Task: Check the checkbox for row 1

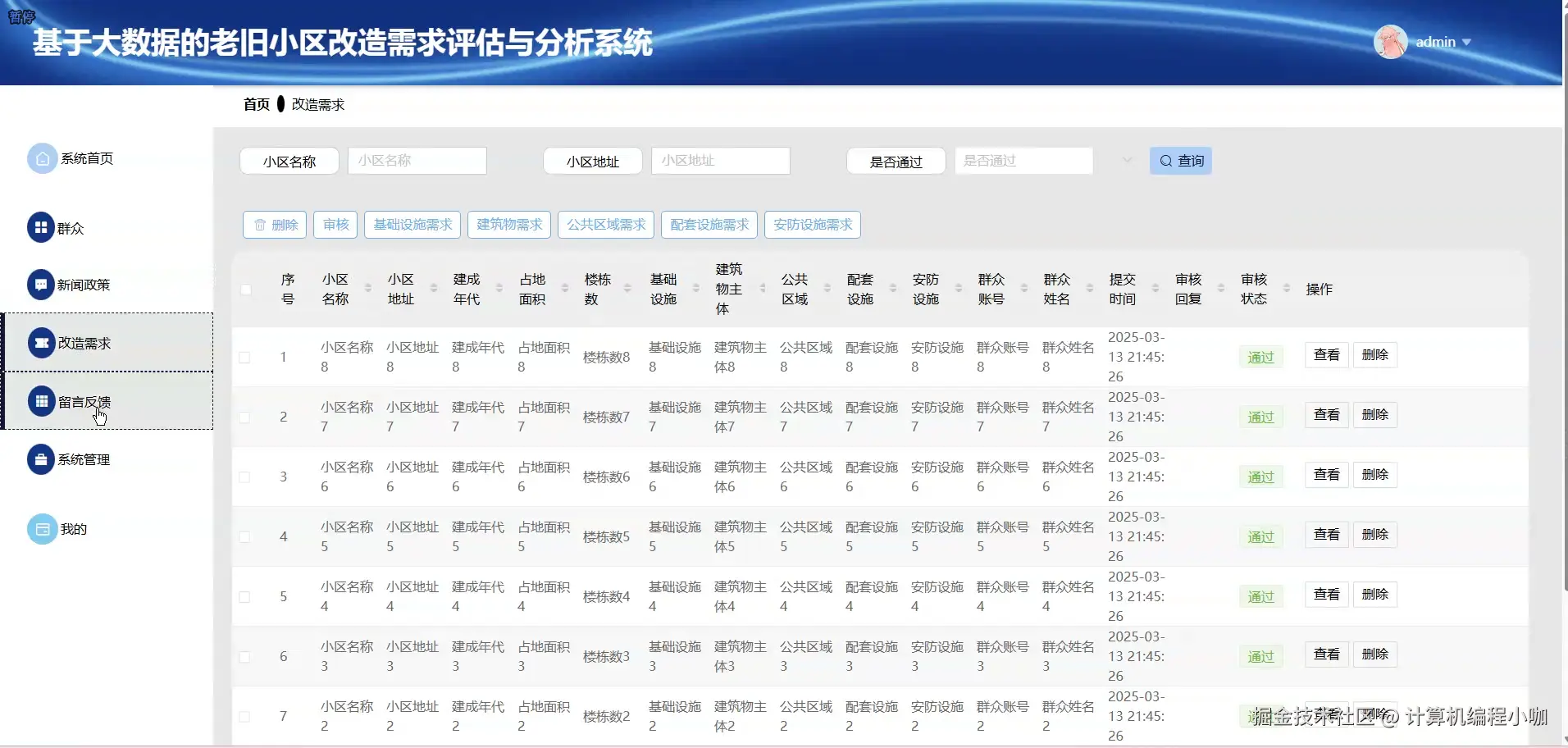Action: pos(244,358)
